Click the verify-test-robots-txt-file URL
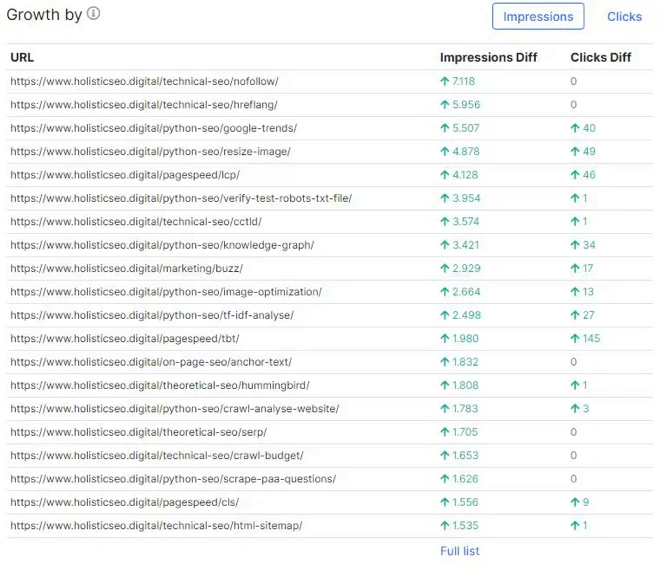The width and height of the screenshot is (660, 570). point(181,198)
